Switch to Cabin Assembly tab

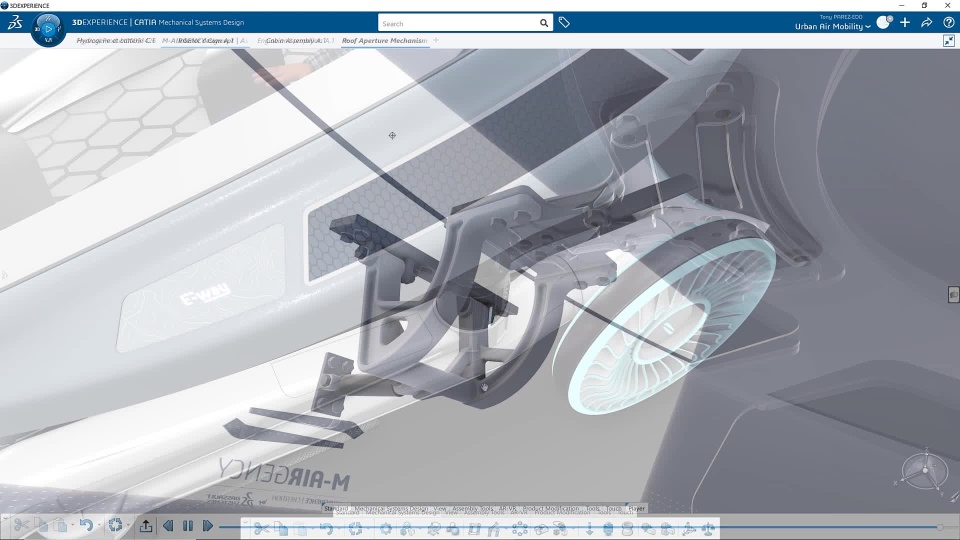click(294, 40)
